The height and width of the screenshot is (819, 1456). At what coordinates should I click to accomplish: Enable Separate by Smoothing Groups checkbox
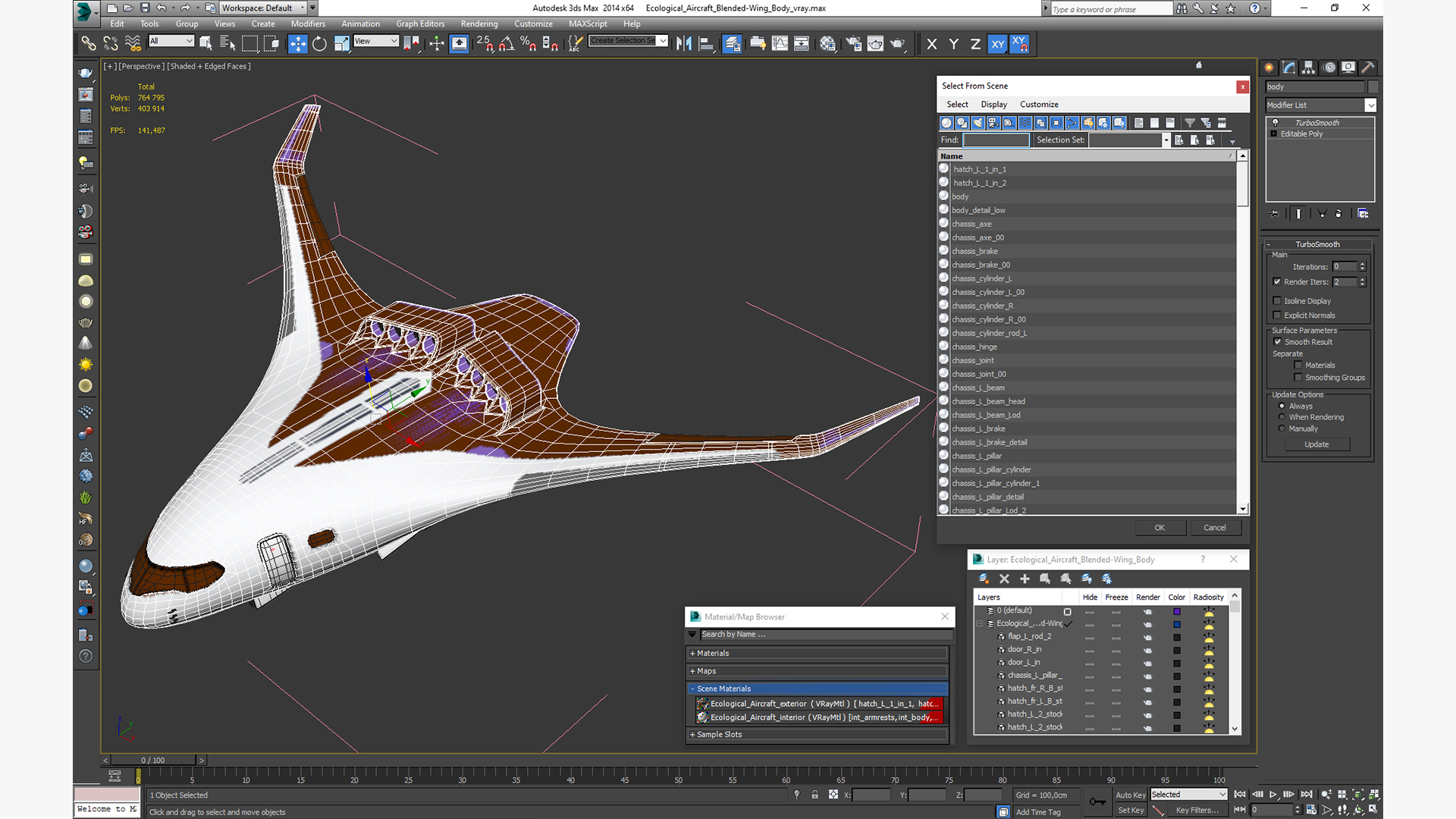(1298, 378)
